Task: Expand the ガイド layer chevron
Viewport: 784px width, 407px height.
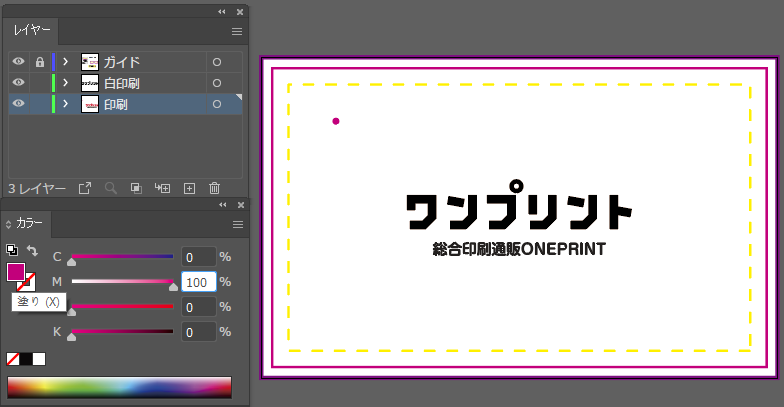Action: (x=66, y=62)
